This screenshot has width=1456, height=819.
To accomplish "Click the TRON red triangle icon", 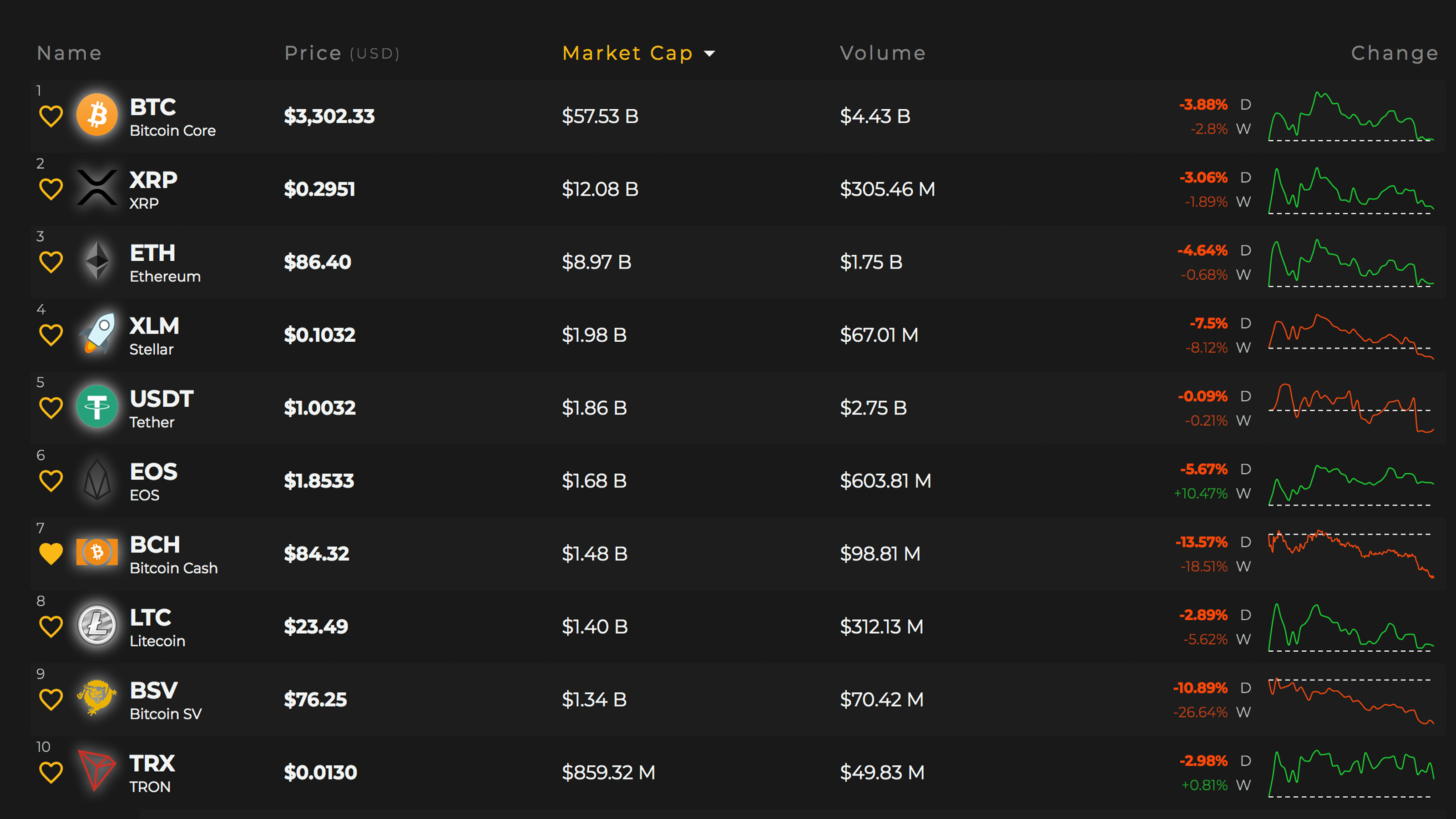I will [96, 771].
